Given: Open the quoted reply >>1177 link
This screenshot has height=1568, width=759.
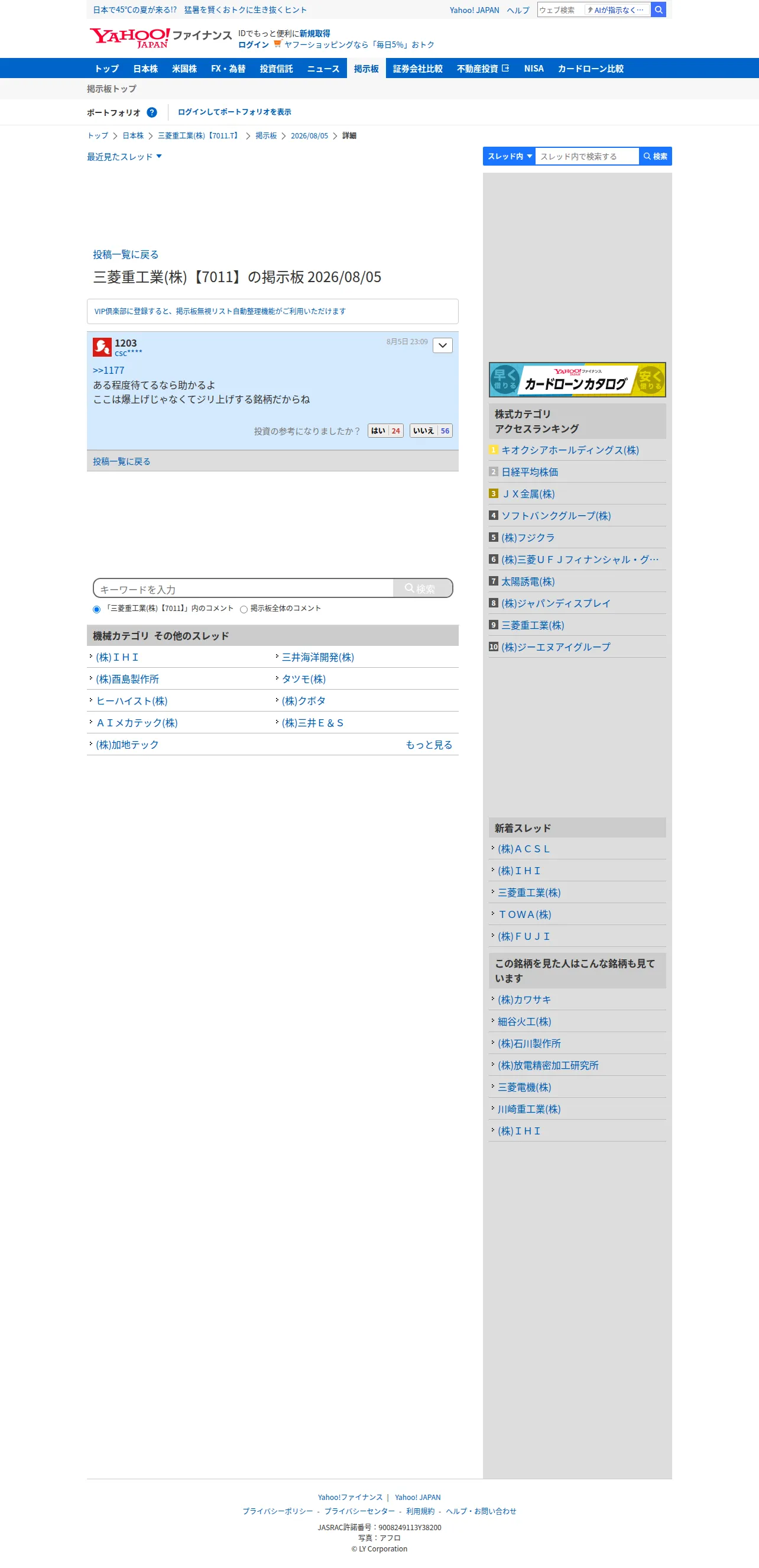Looking at the screenshot, I should click(x=108, y=370).
